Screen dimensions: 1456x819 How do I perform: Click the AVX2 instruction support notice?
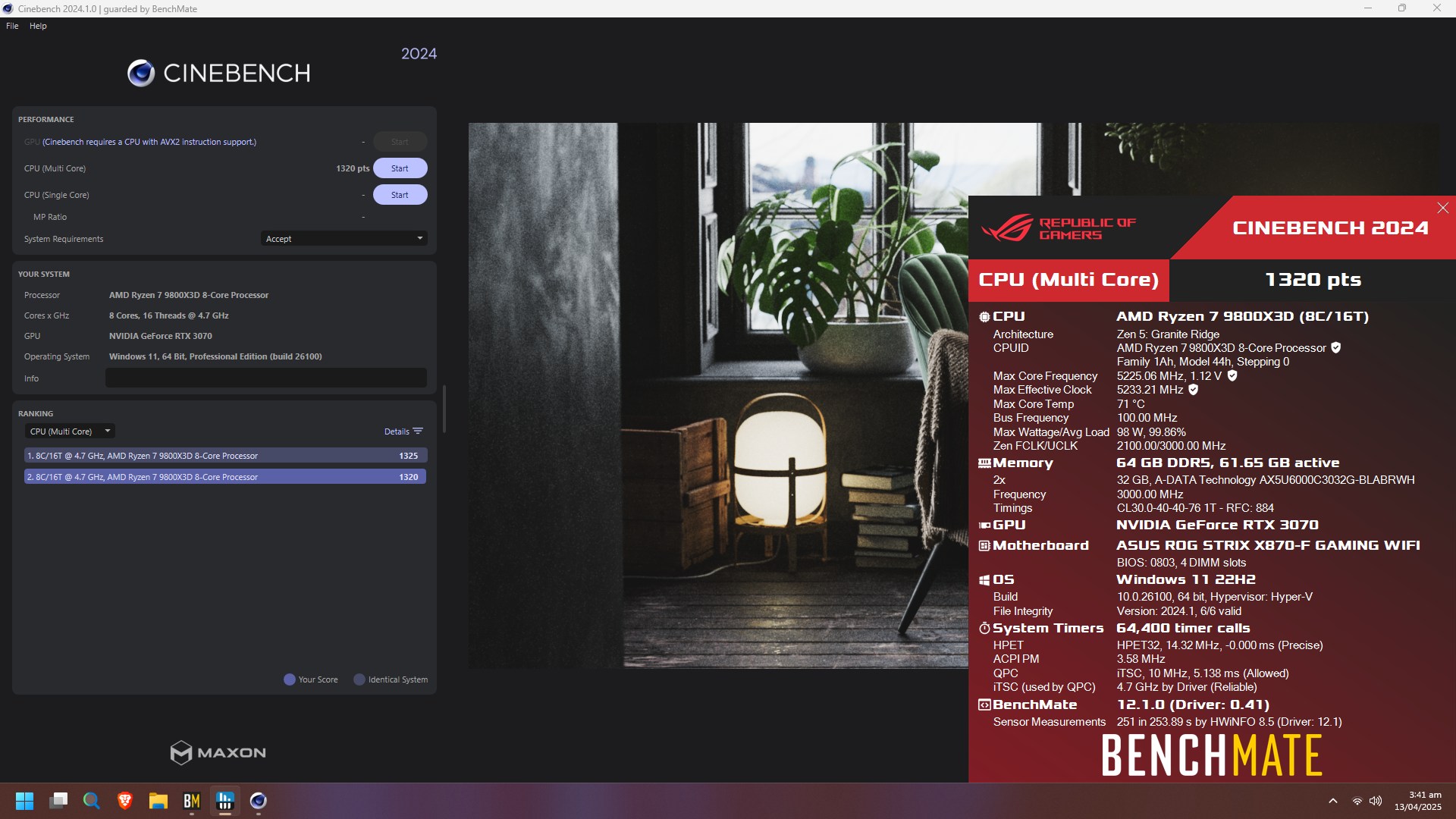149,142
